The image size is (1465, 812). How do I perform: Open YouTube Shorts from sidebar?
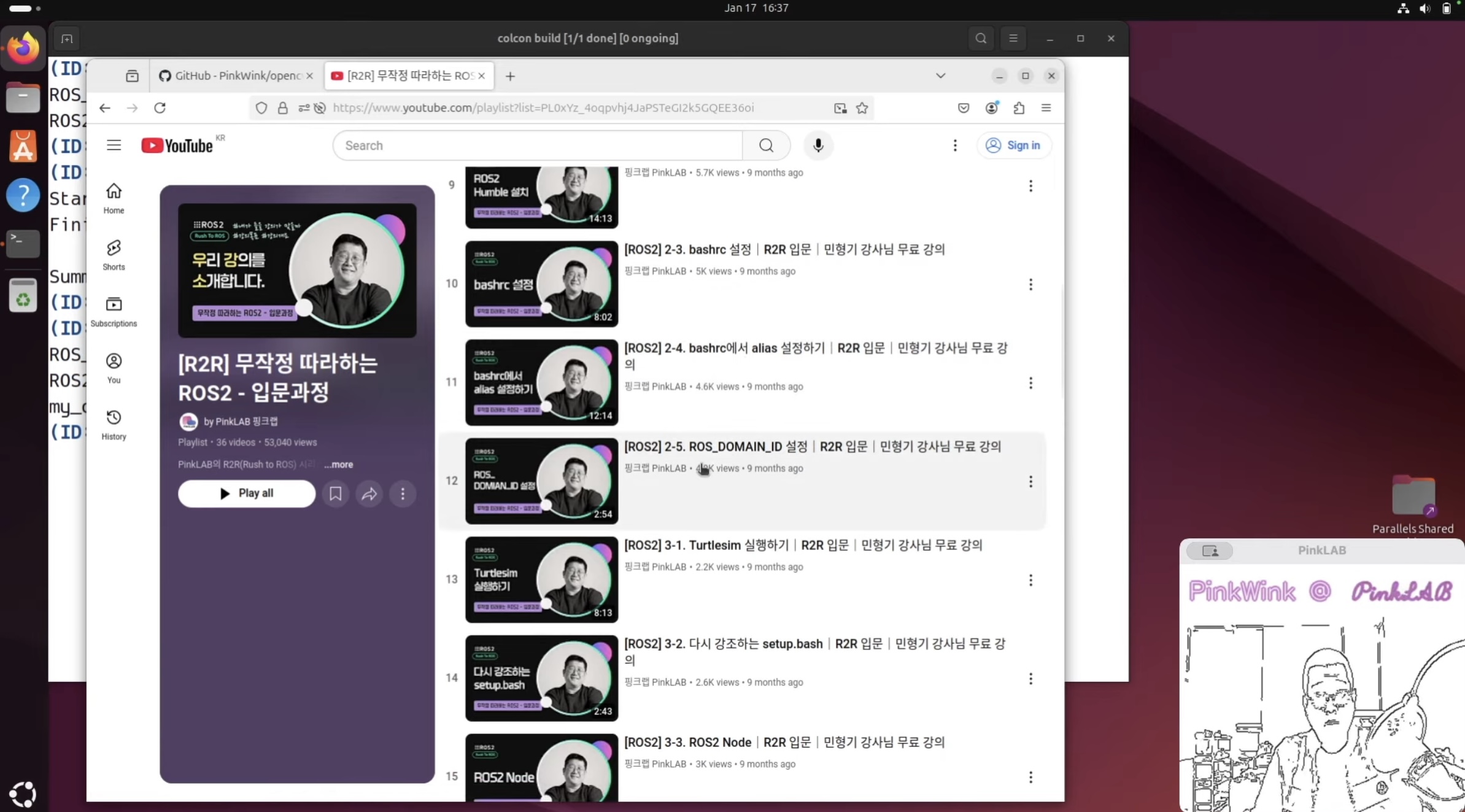click(114, 254)
